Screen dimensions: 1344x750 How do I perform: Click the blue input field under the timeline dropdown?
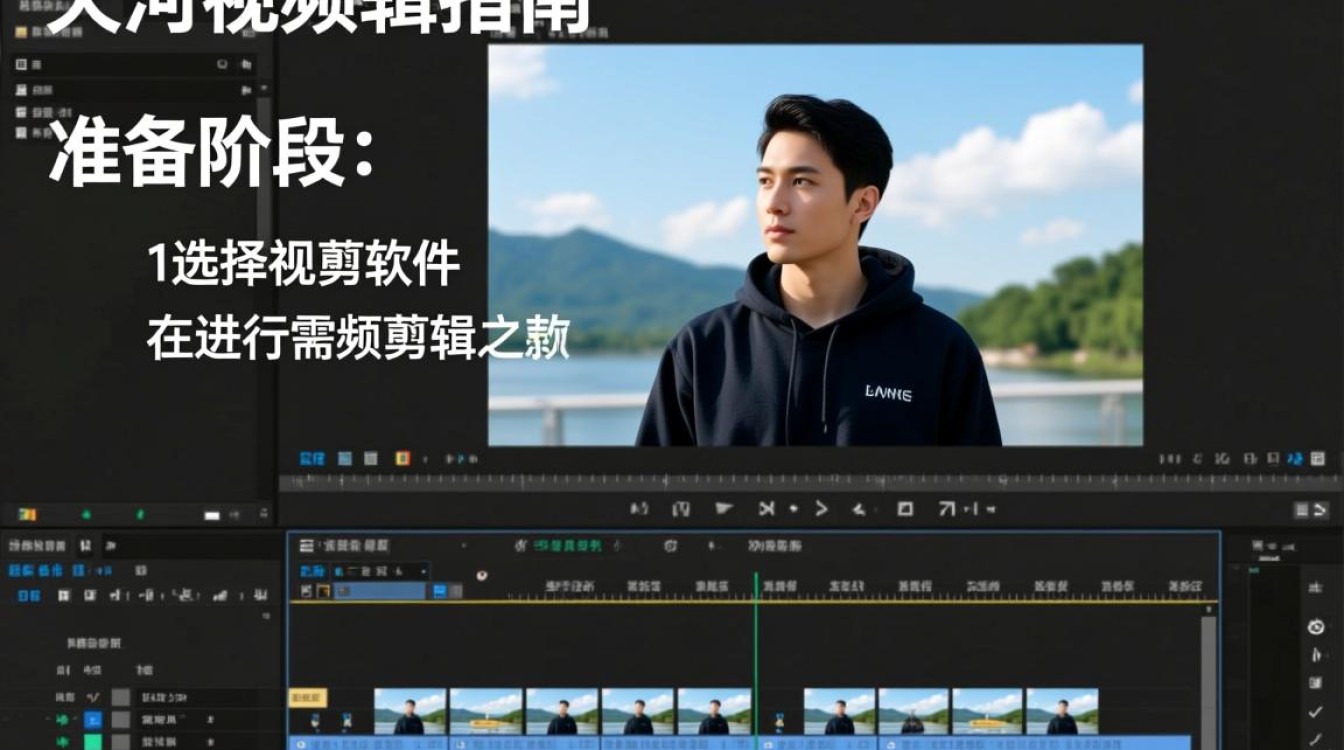point(379,591)
